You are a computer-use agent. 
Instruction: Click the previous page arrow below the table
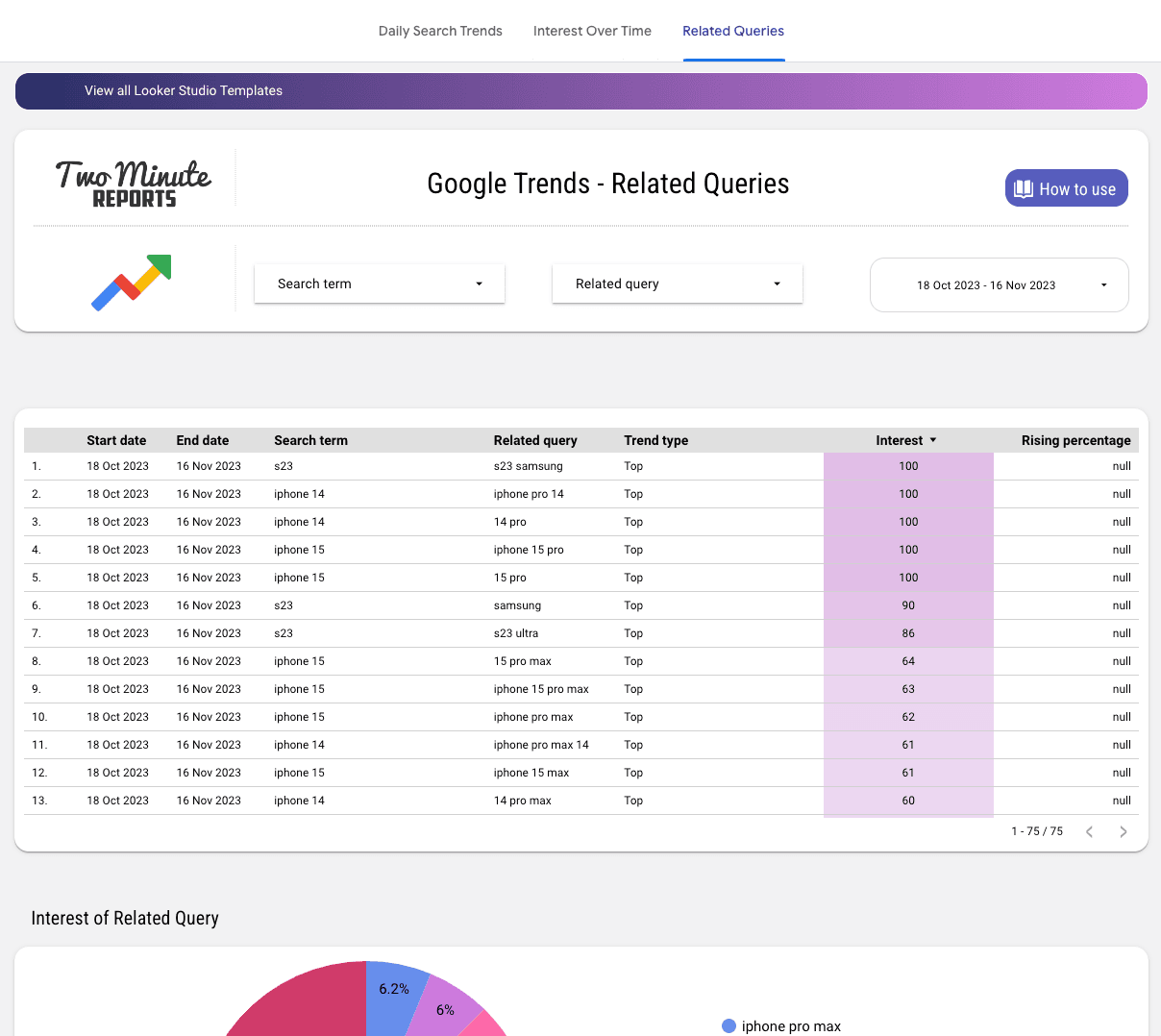click(1089, 831)
